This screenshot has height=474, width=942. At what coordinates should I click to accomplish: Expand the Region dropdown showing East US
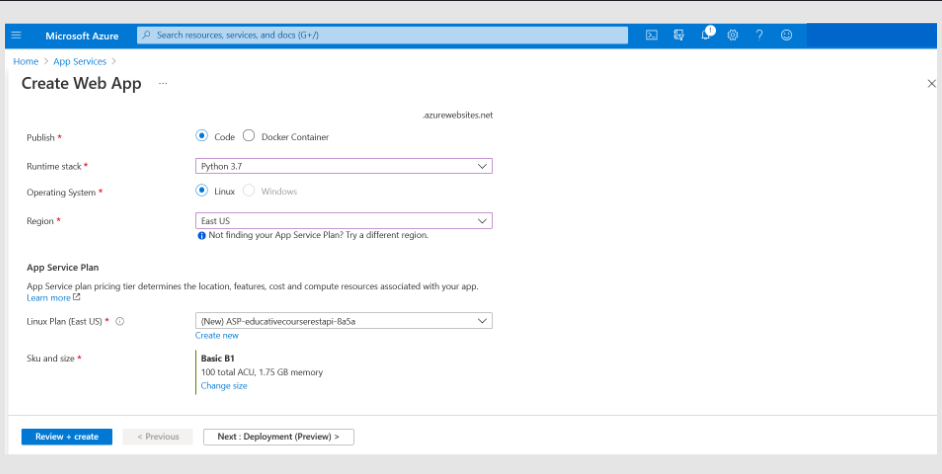click(344, 221)
